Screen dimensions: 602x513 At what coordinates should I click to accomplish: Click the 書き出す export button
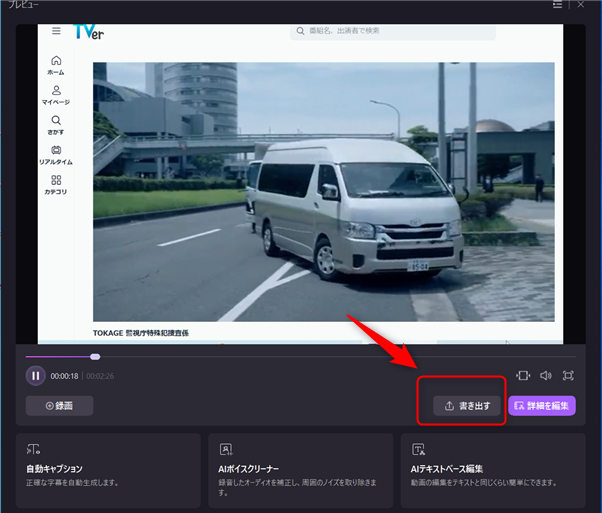coord(467,406)
